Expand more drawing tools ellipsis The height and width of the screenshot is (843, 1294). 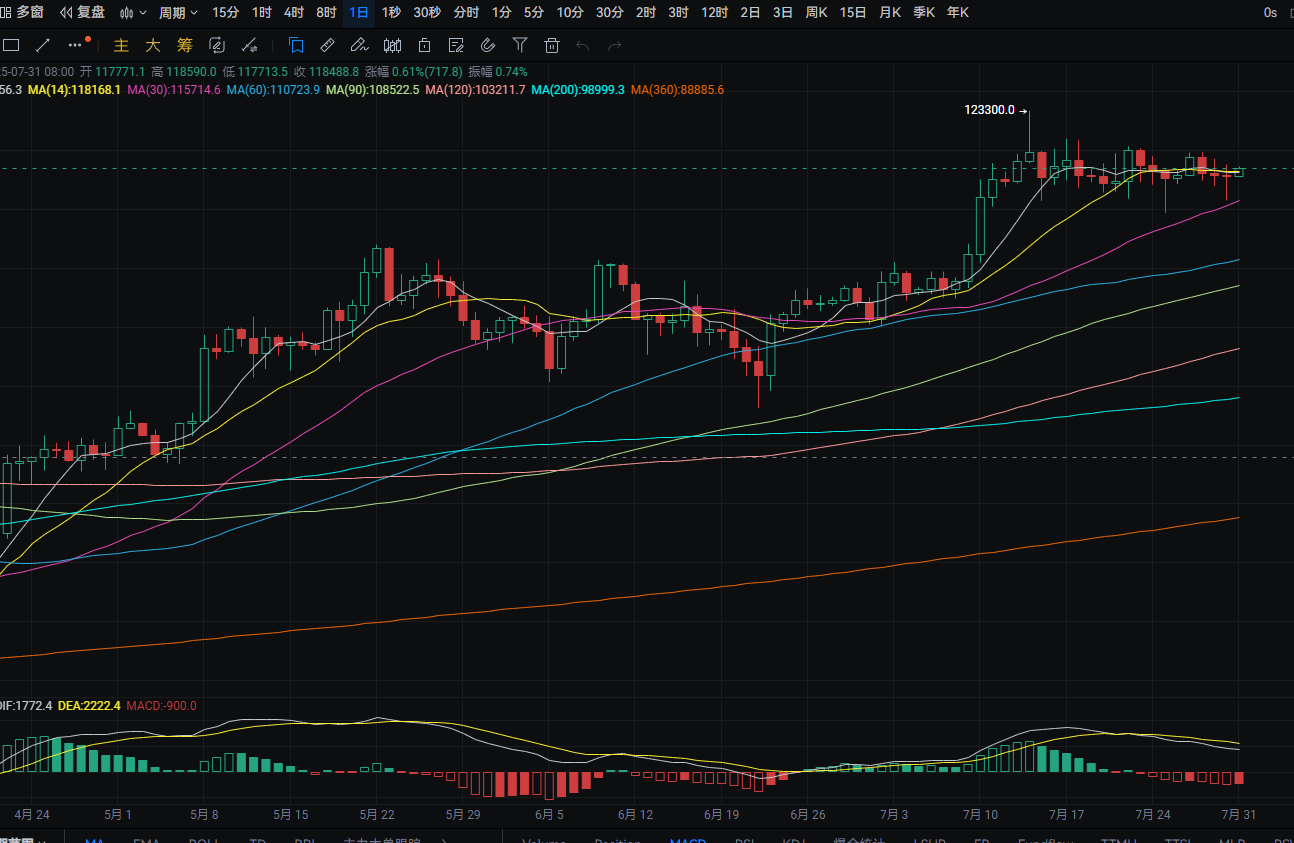point(77,45)
